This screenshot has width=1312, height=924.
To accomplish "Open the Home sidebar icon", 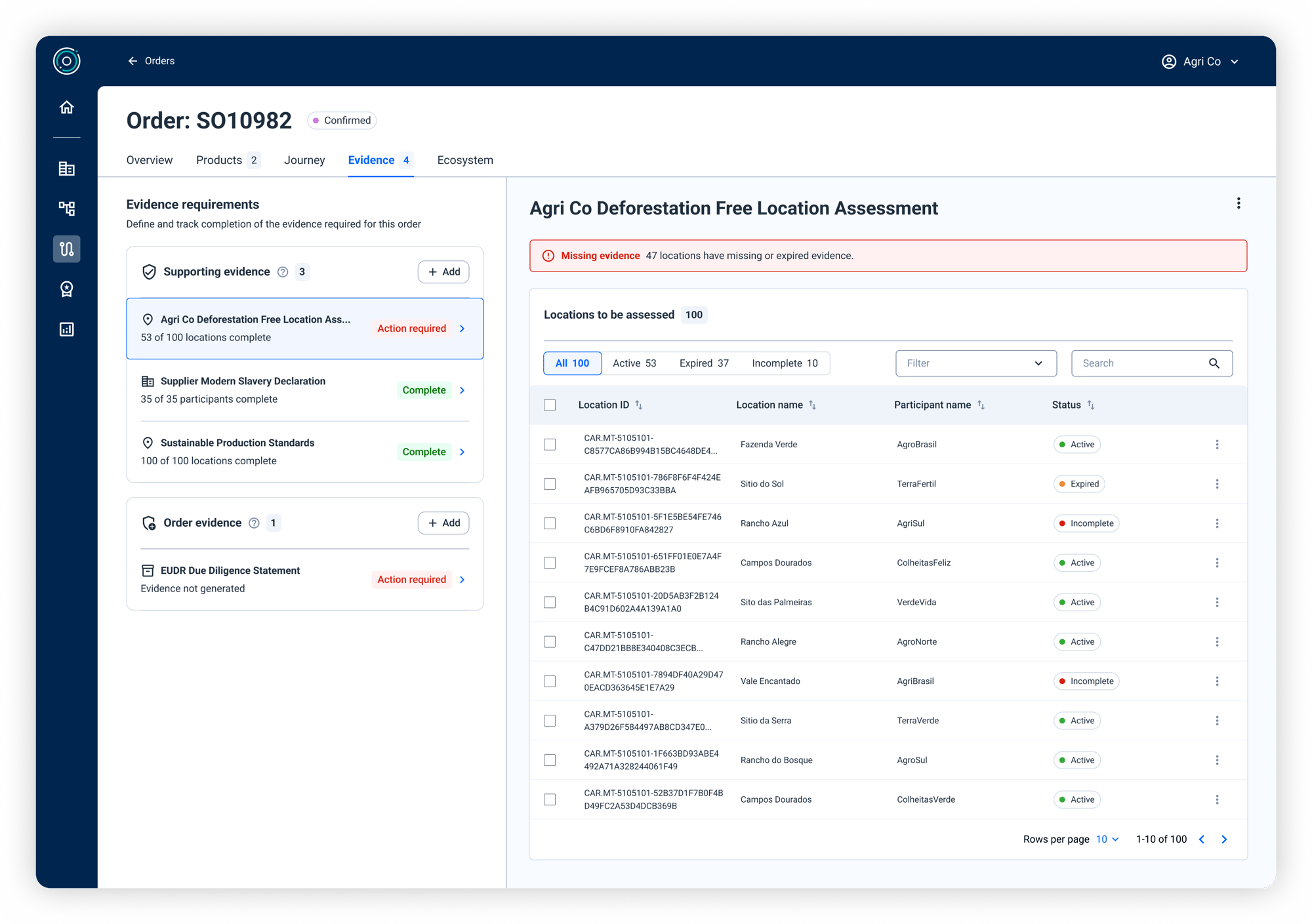I will [x=66, y=107].
